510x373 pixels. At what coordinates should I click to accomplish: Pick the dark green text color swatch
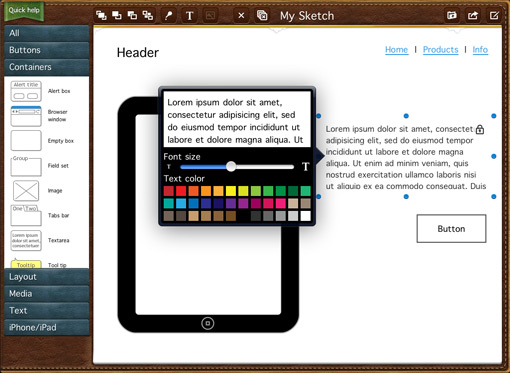(x=293, y=191)
